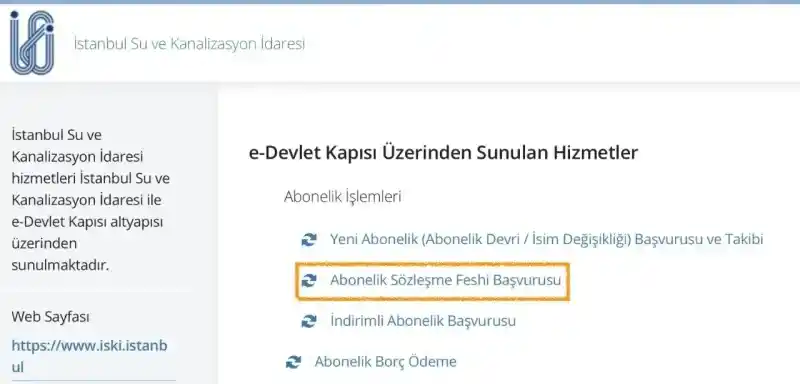Screen dimensions: 800x384
Task: Click the empty white header area right of title
Action: pos(551,43)
